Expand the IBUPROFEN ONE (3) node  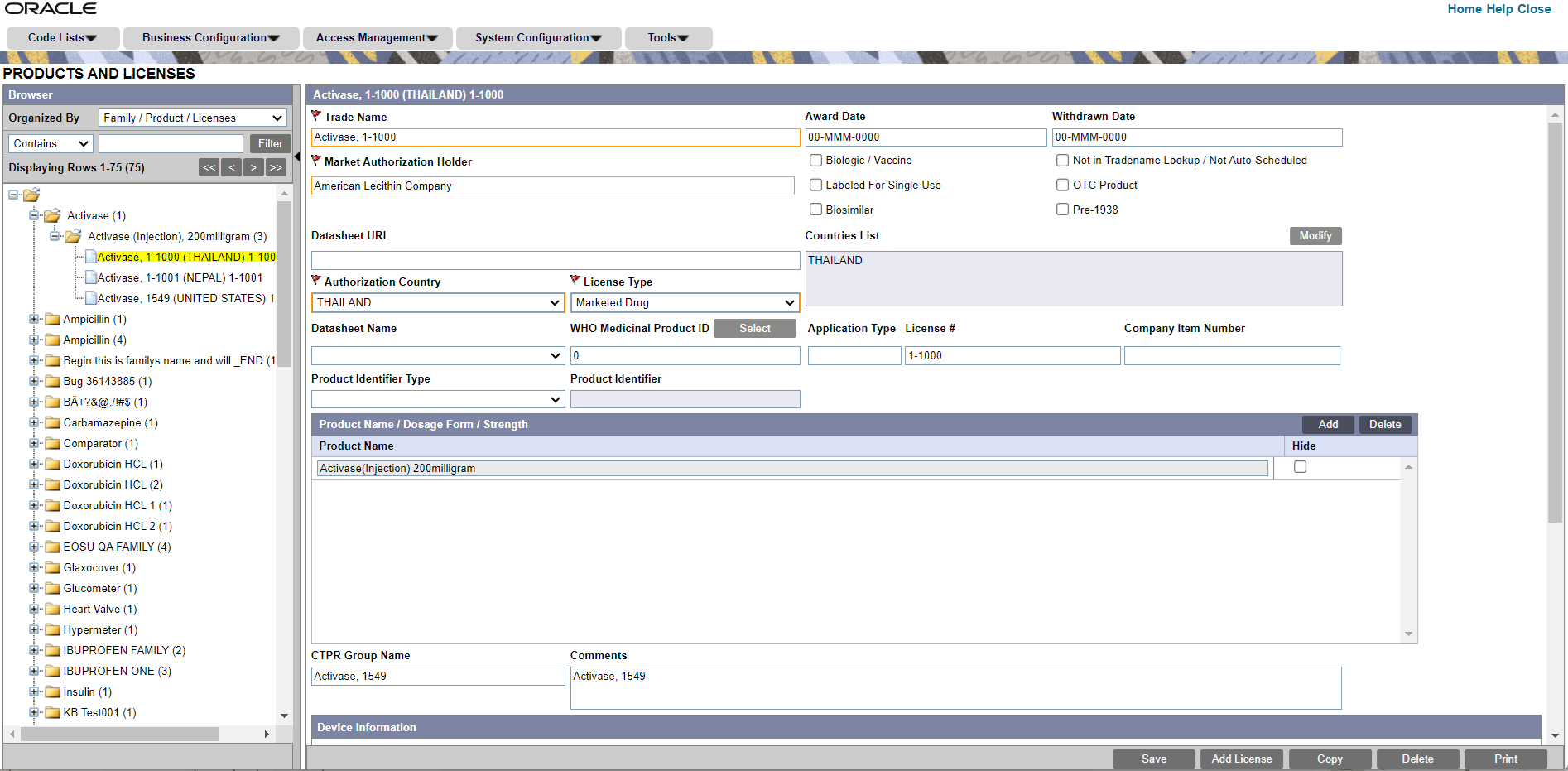pos(34,671)
